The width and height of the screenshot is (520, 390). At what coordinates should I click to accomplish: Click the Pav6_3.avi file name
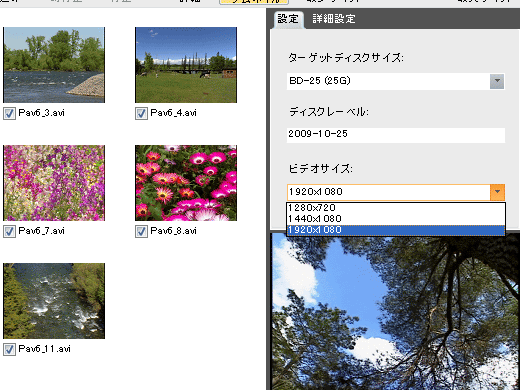pos(41,113)
